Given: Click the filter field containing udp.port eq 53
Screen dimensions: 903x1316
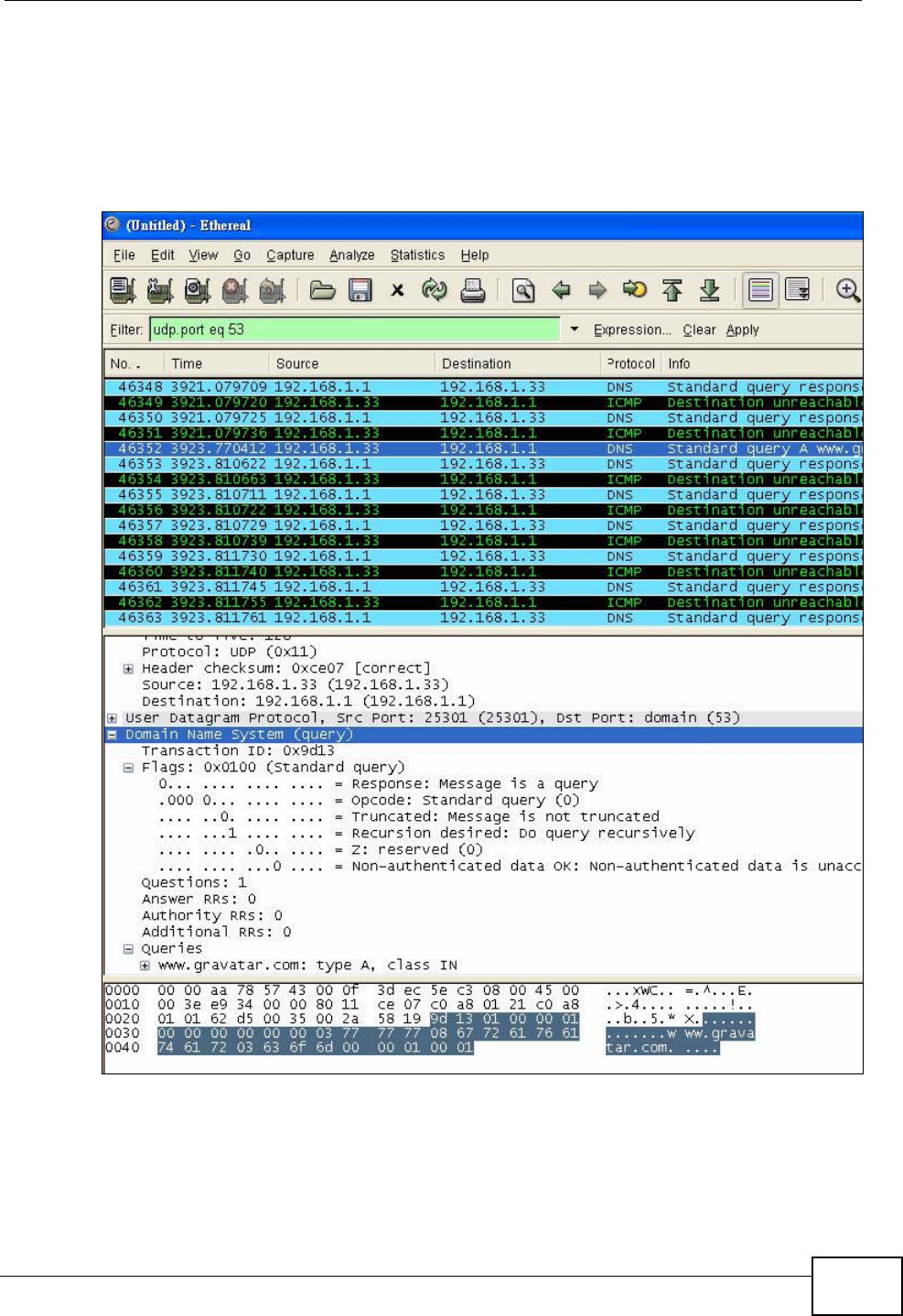Looking at the screenshot, I should coord(354,329).
